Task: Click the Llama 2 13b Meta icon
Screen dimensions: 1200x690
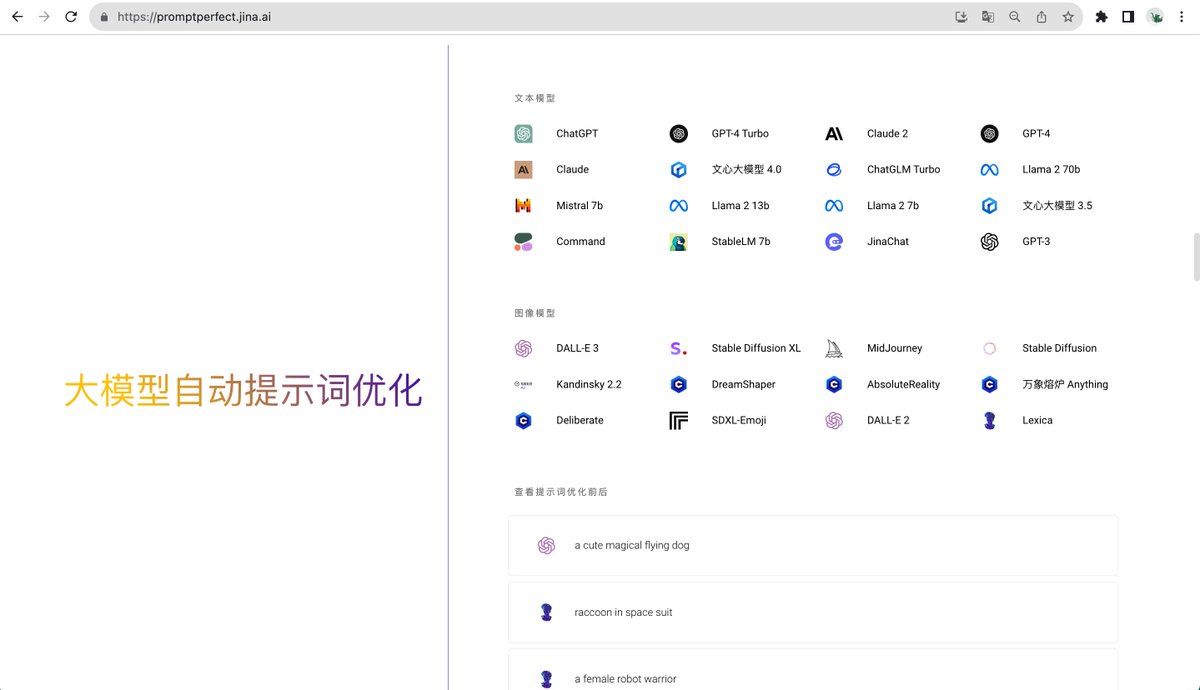Action: (679, 206)
